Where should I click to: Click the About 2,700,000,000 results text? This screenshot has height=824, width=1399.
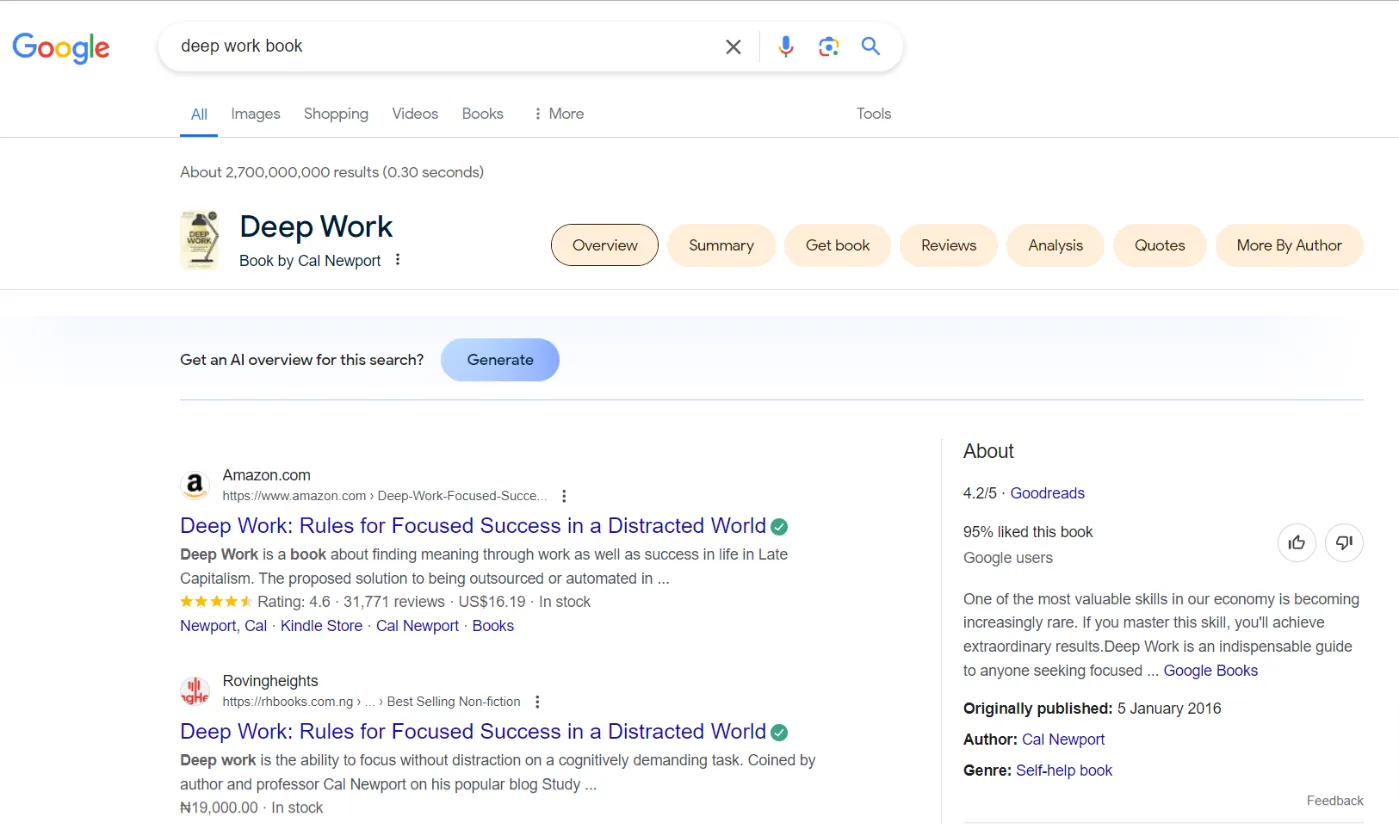(x=332, y=172)
